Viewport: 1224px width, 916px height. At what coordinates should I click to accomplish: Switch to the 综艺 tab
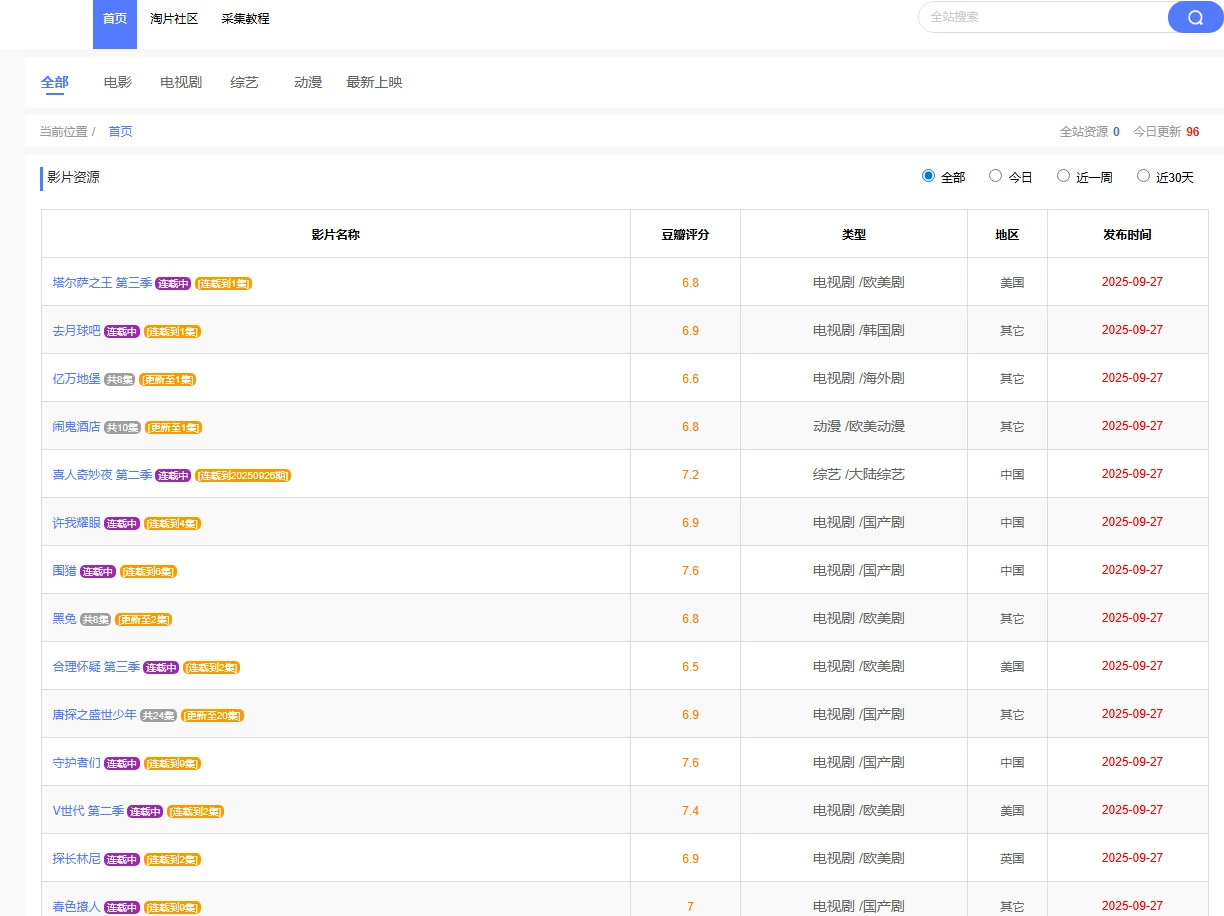pos(244,83)
